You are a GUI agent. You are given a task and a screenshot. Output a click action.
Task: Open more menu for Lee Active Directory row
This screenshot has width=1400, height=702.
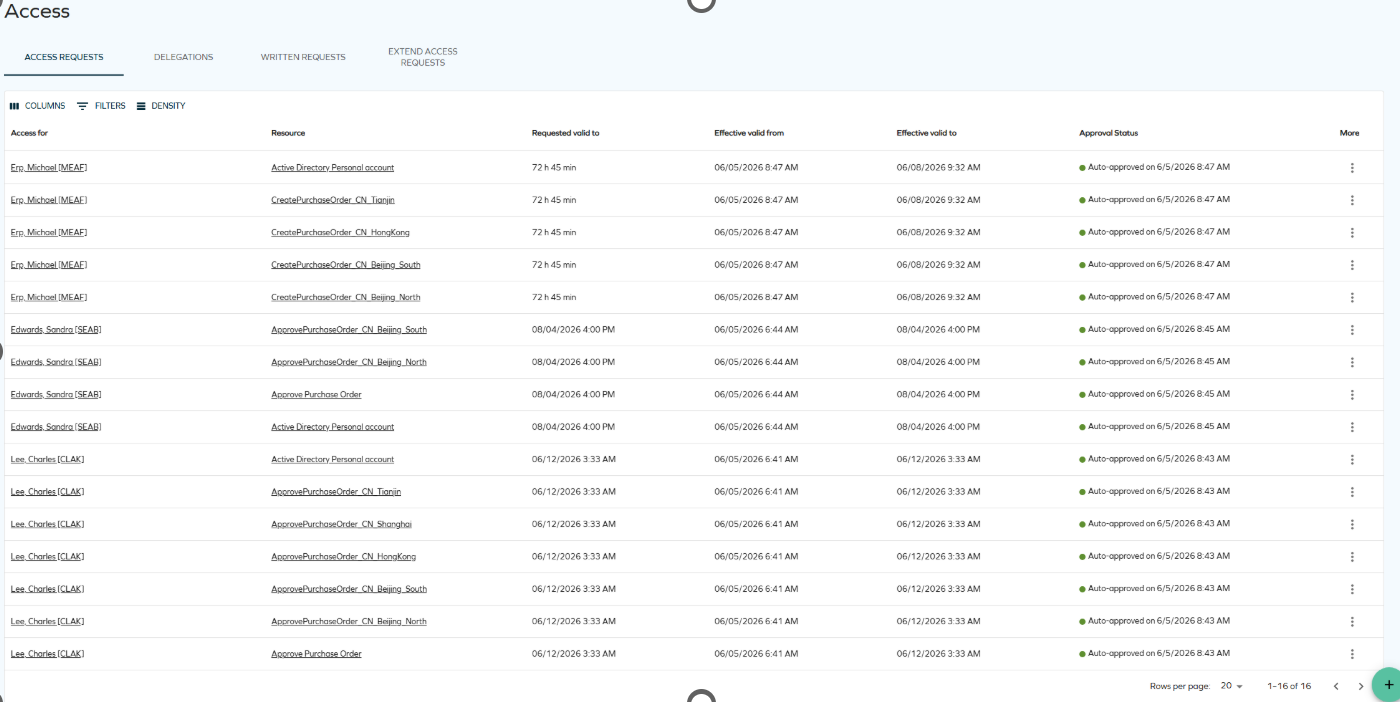click(x=1352, y=460)
